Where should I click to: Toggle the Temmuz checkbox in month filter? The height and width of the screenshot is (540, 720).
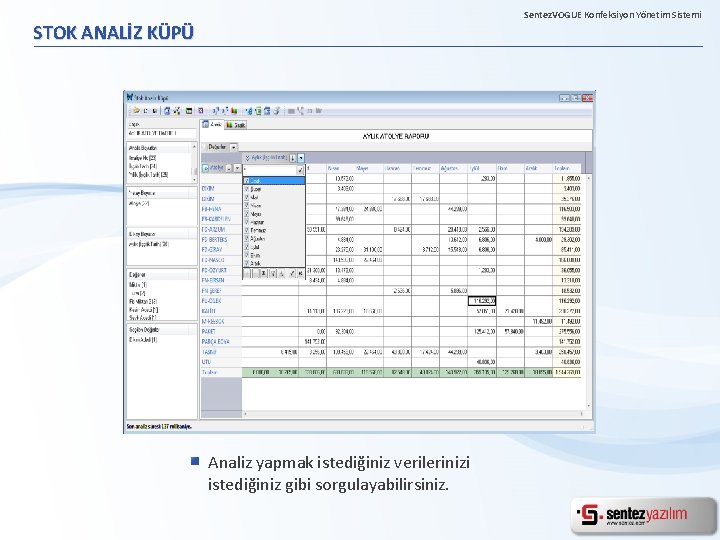coord(247,230)
